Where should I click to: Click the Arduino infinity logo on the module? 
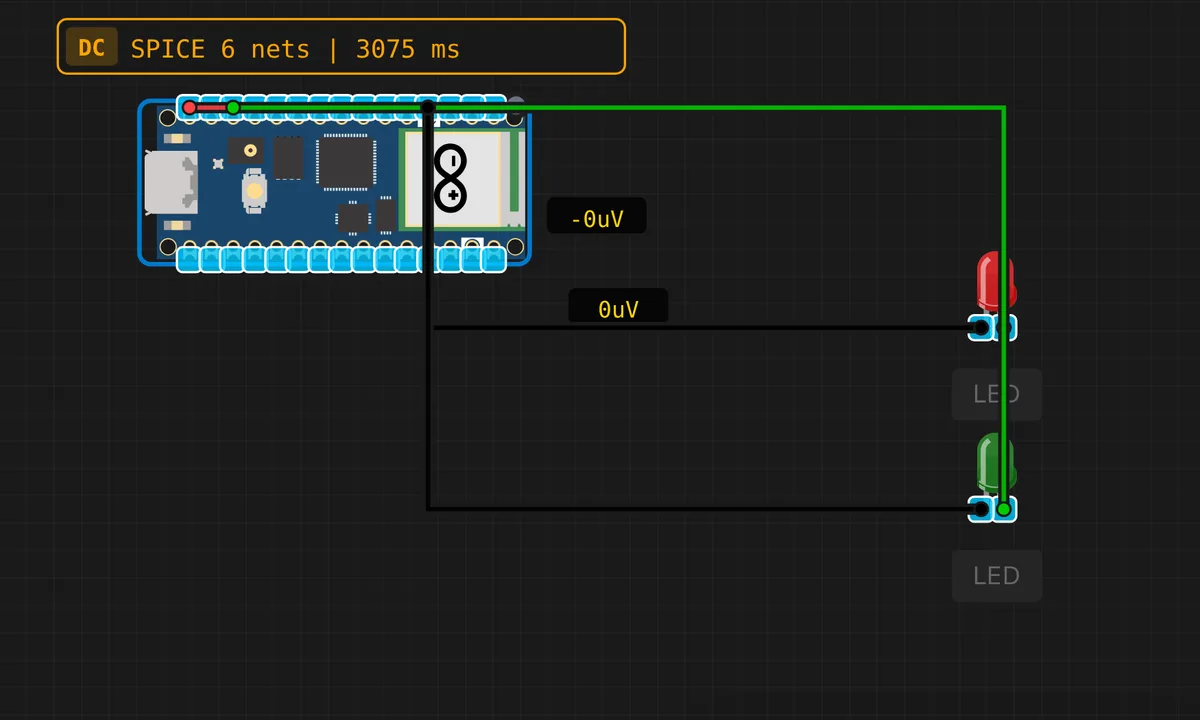451,178
